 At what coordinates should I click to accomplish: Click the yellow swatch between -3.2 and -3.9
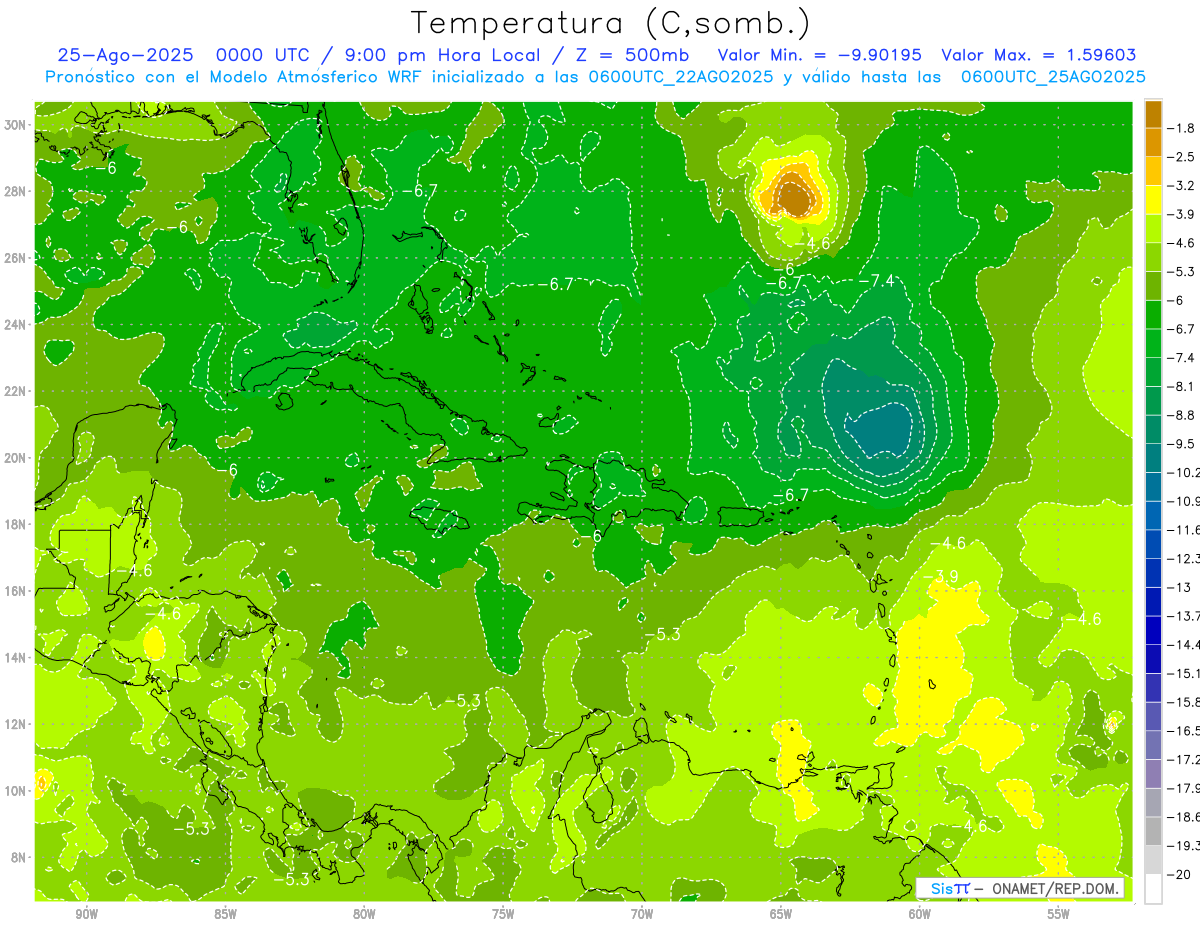[1153, 200]
